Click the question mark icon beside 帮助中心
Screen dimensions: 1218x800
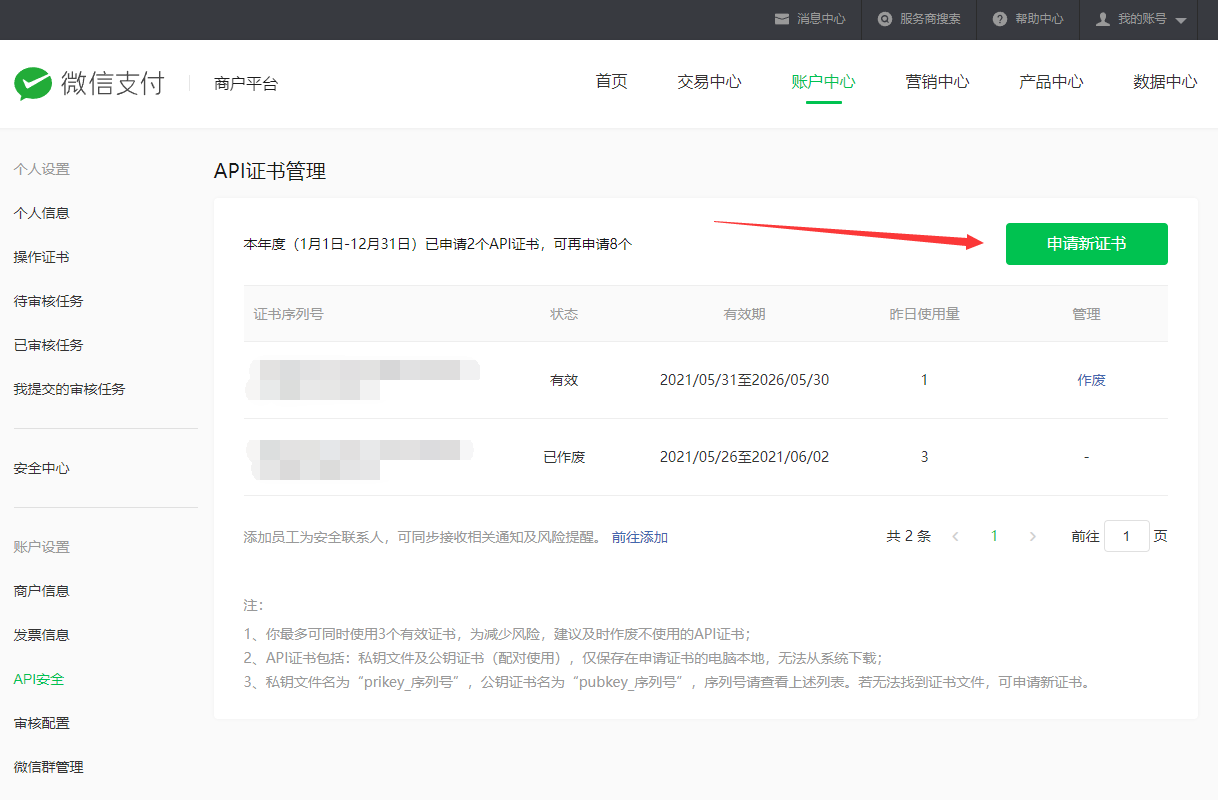point(1000,19)
